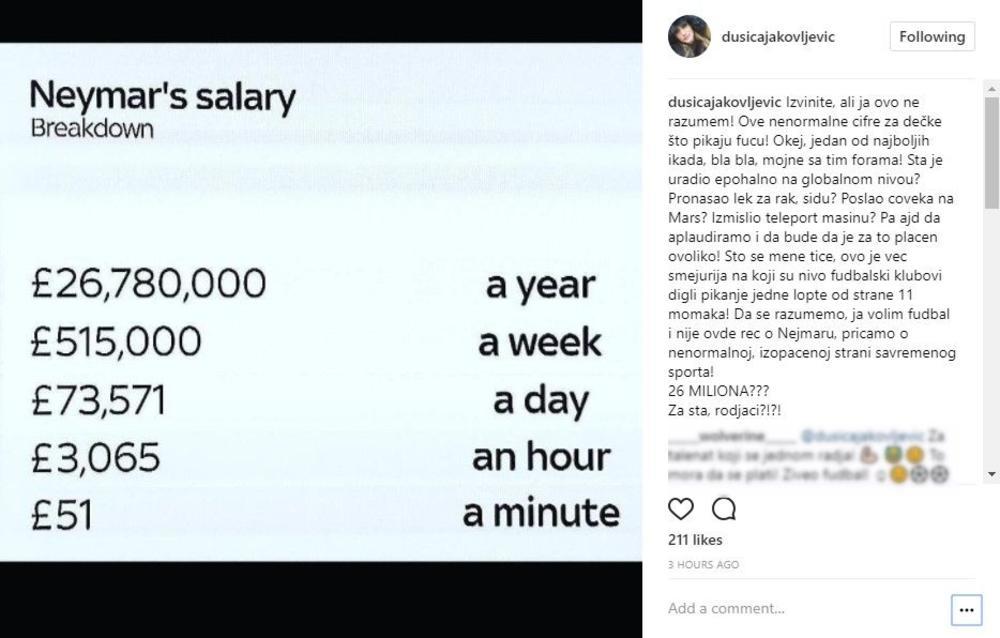Click the £26,780,000 a year row in the photo
The width and height of the screenshot is (1000, 638).
click(x=315, y=285)
